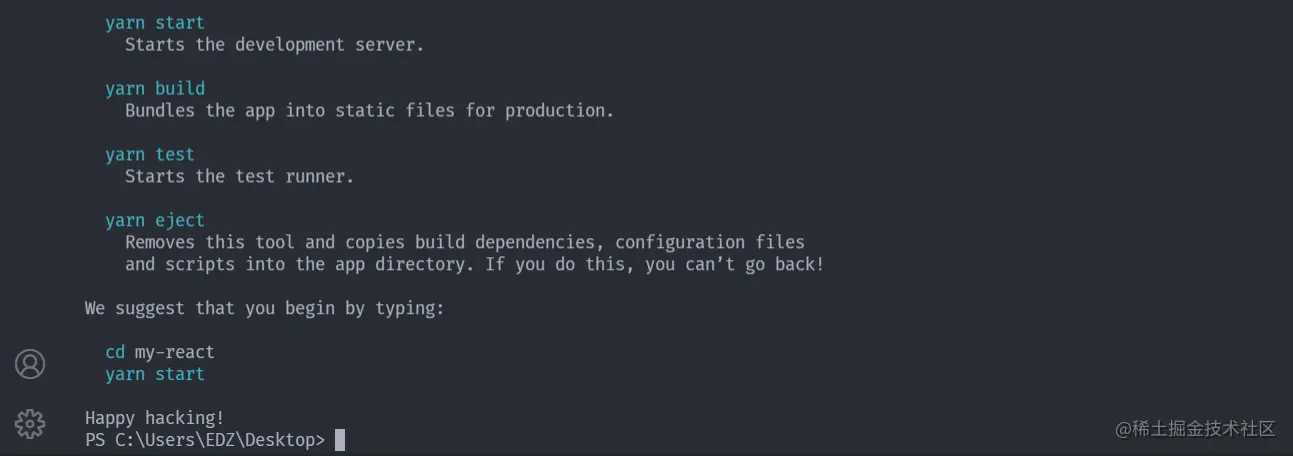Screen dimensions: 1293x456
Task: Click the terminal cursor block after the prompt
Action: pos(340,440)
